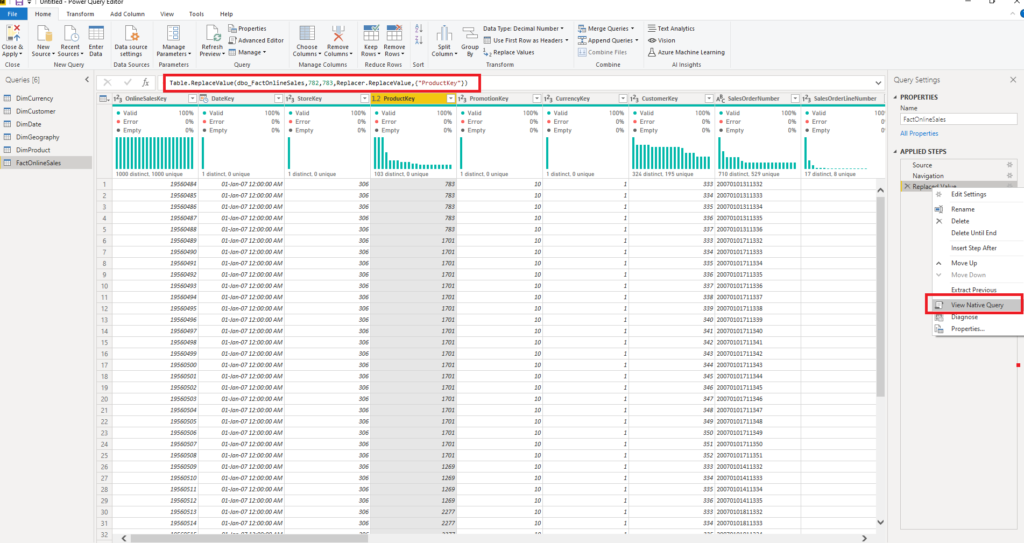Click the SalesOrderNumber column type icon

click(721, 99)
